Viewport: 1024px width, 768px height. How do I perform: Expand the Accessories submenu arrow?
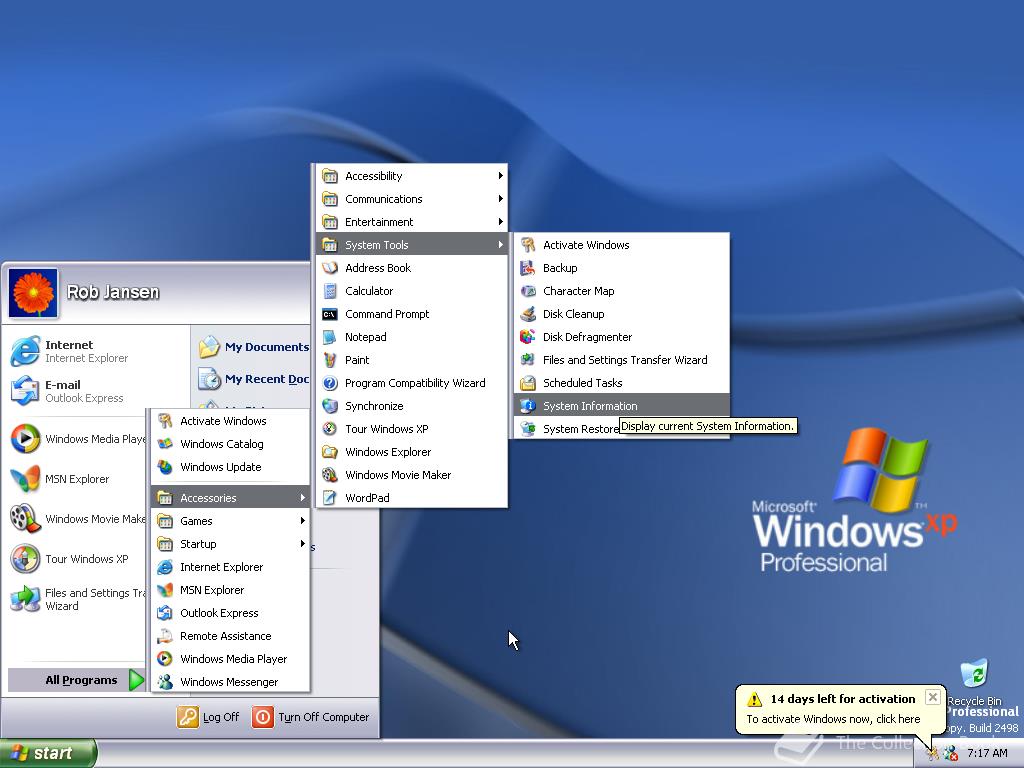(302, 498)
